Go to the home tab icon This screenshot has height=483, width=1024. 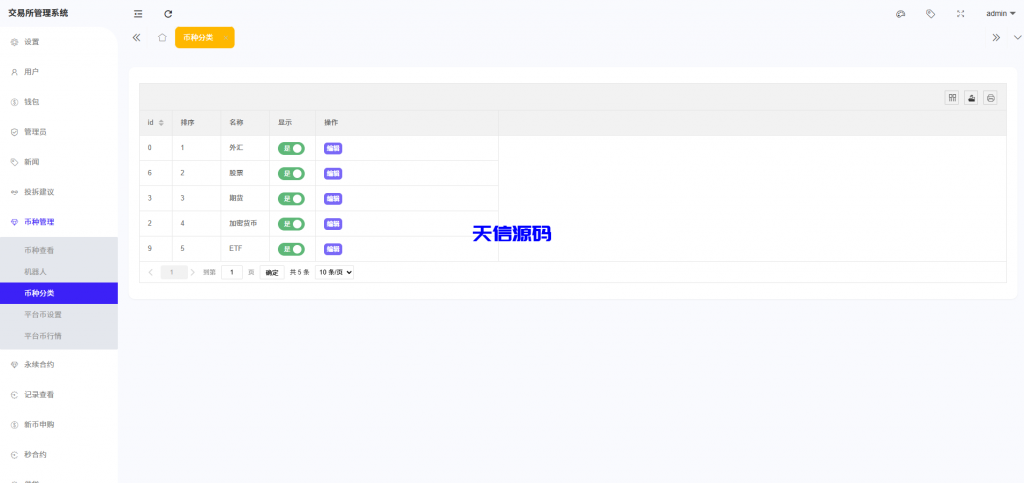point(162,37)
